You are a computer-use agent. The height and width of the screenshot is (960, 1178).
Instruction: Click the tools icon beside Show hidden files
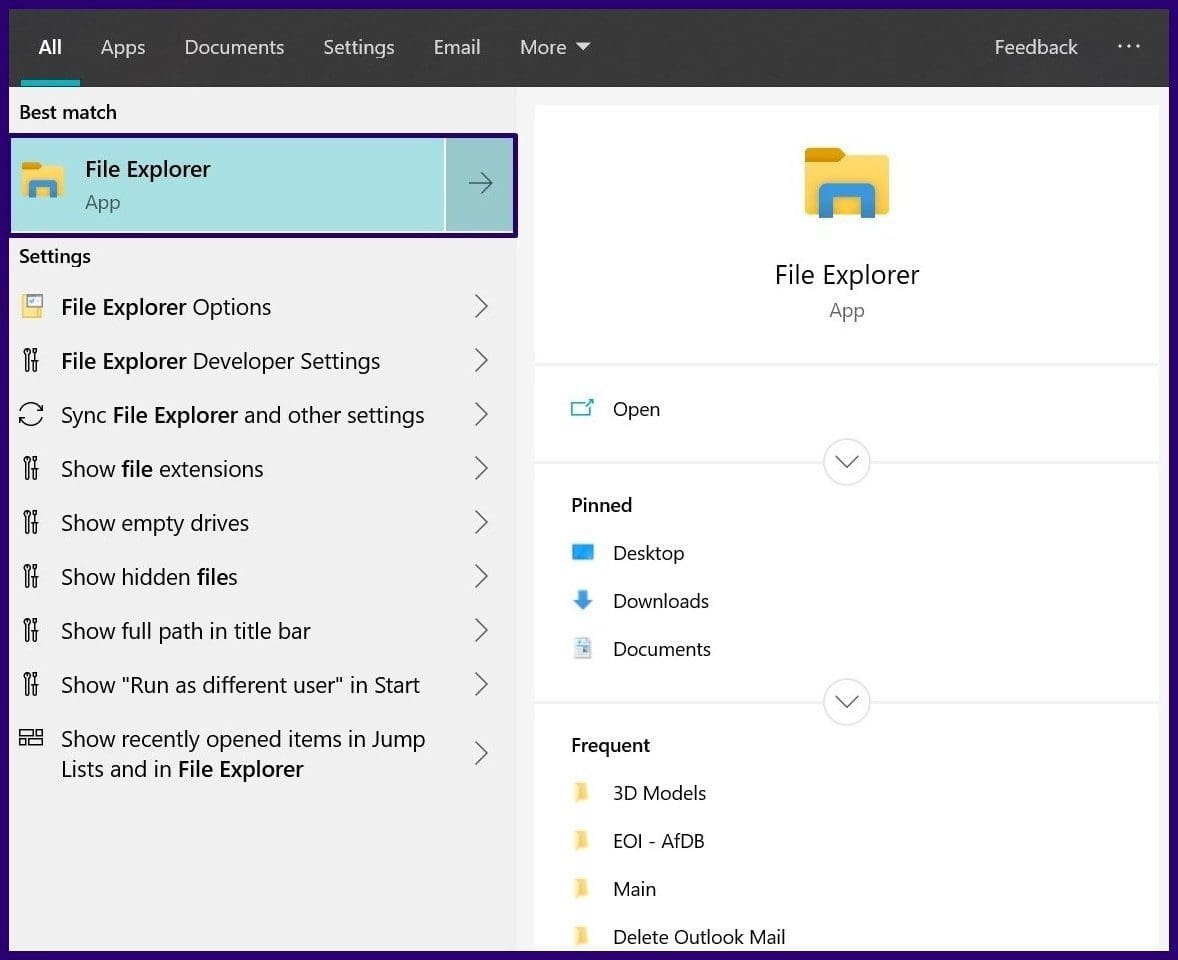tap(31, 576)
